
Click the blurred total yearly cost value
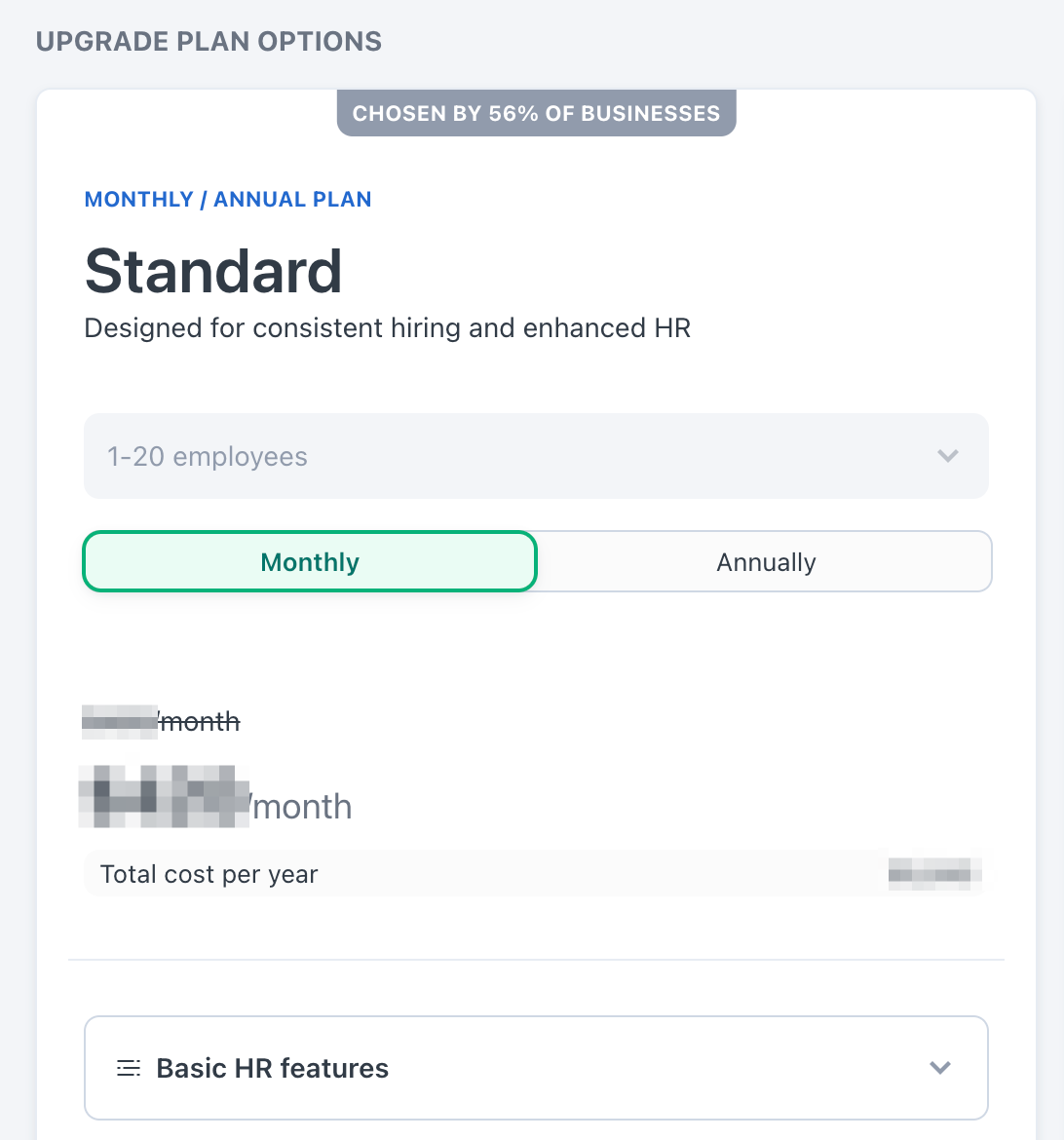(934, 873)
